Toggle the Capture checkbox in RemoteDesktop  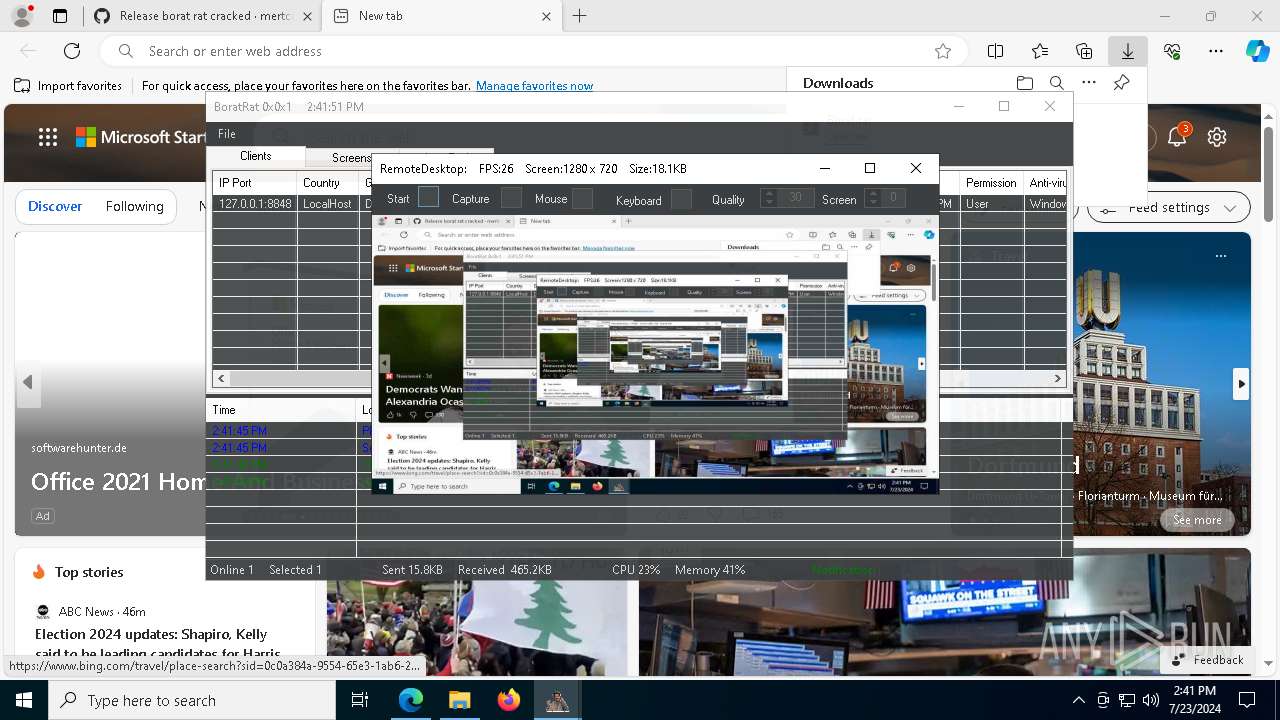click(x=511, y=198)
